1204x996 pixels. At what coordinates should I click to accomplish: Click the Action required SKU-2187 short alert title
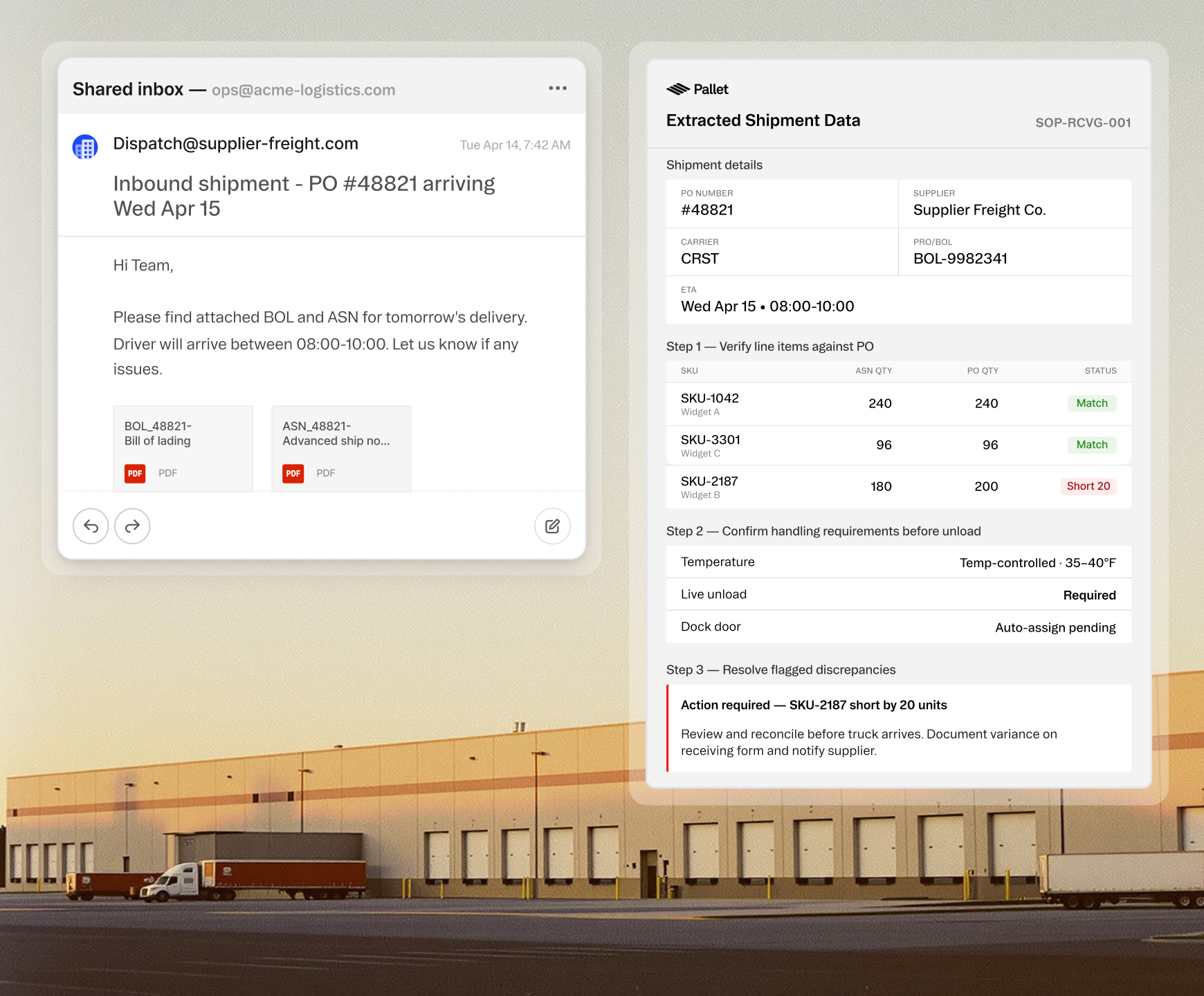point(814,705)
